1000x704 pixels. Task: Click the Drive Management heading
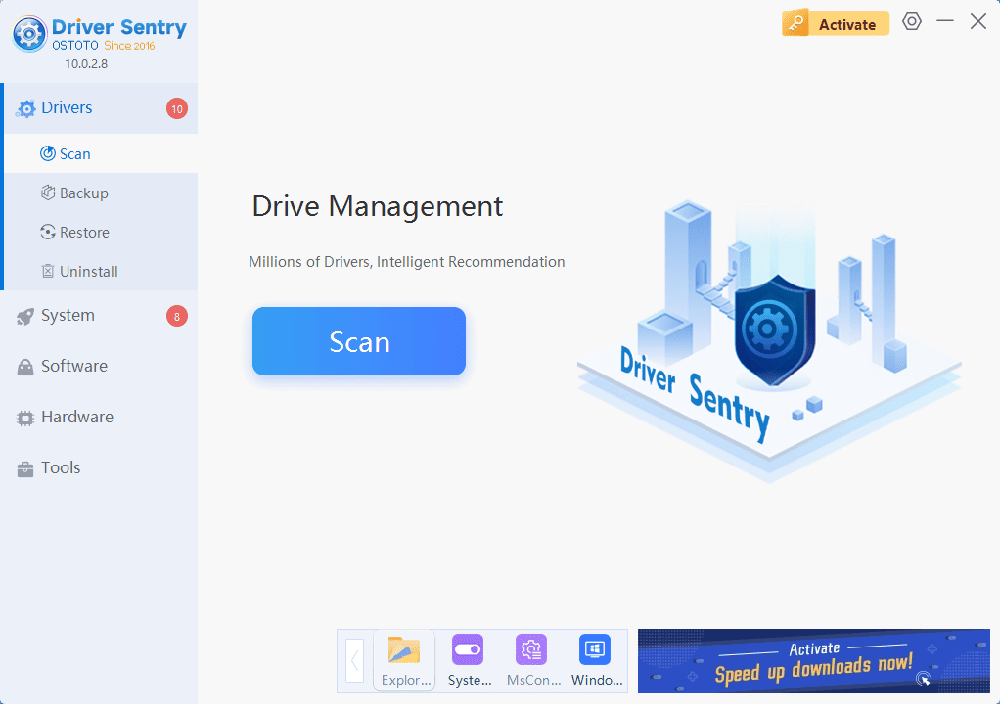click(x=377, y=207)
